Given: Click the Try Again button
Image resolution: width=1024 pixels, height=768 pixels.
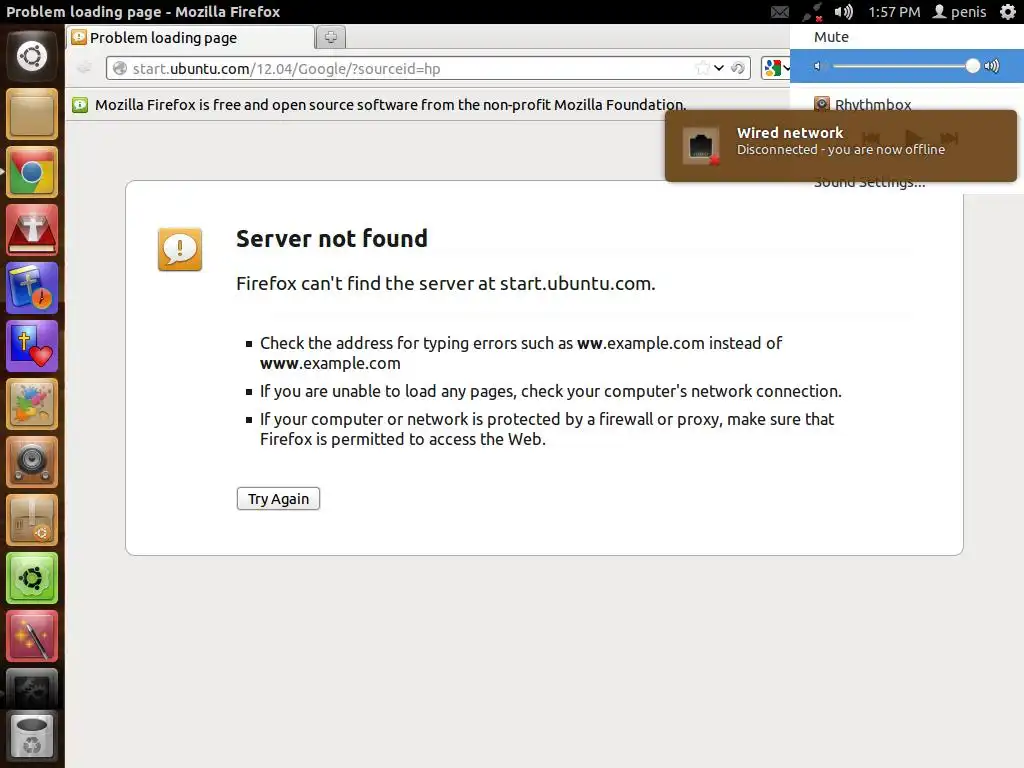Looking at the screenshot, I should coord(278,499).
